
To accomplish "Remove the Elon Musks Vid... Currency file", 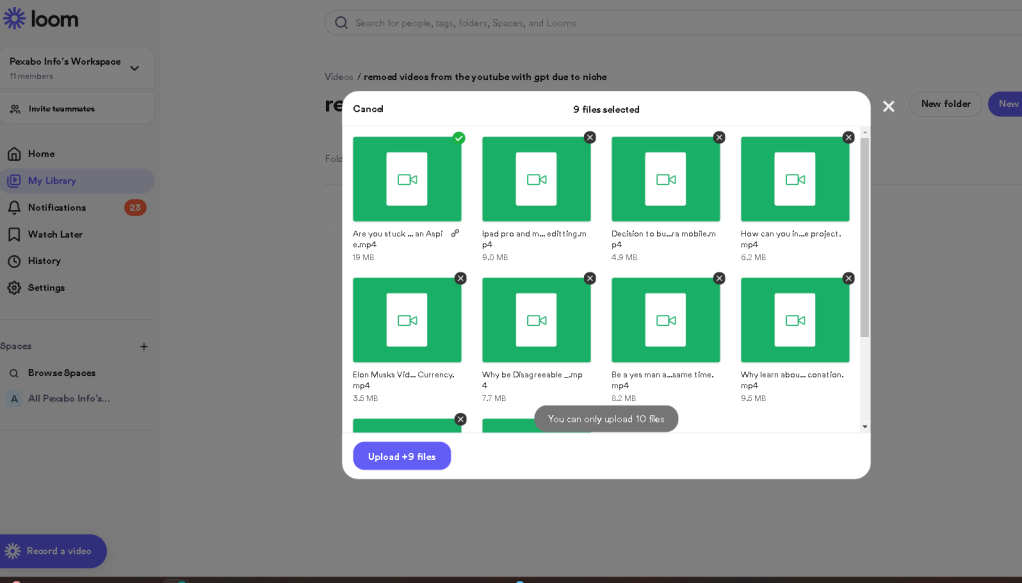I will (461, 278).
